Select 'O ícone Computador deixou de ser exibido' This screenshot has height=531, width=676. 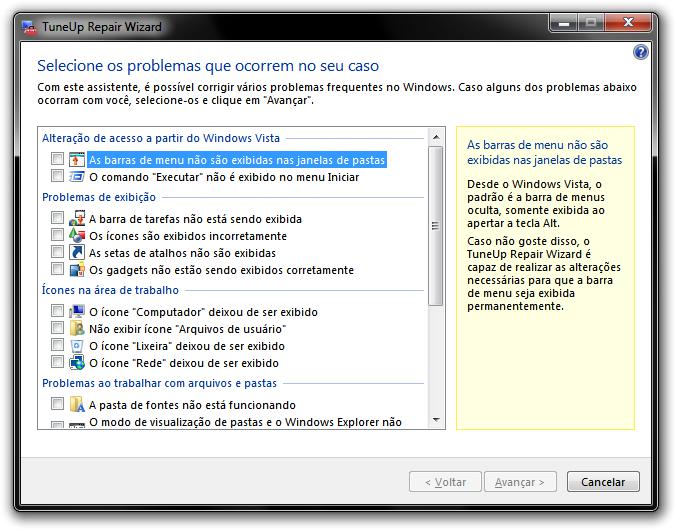203,312
